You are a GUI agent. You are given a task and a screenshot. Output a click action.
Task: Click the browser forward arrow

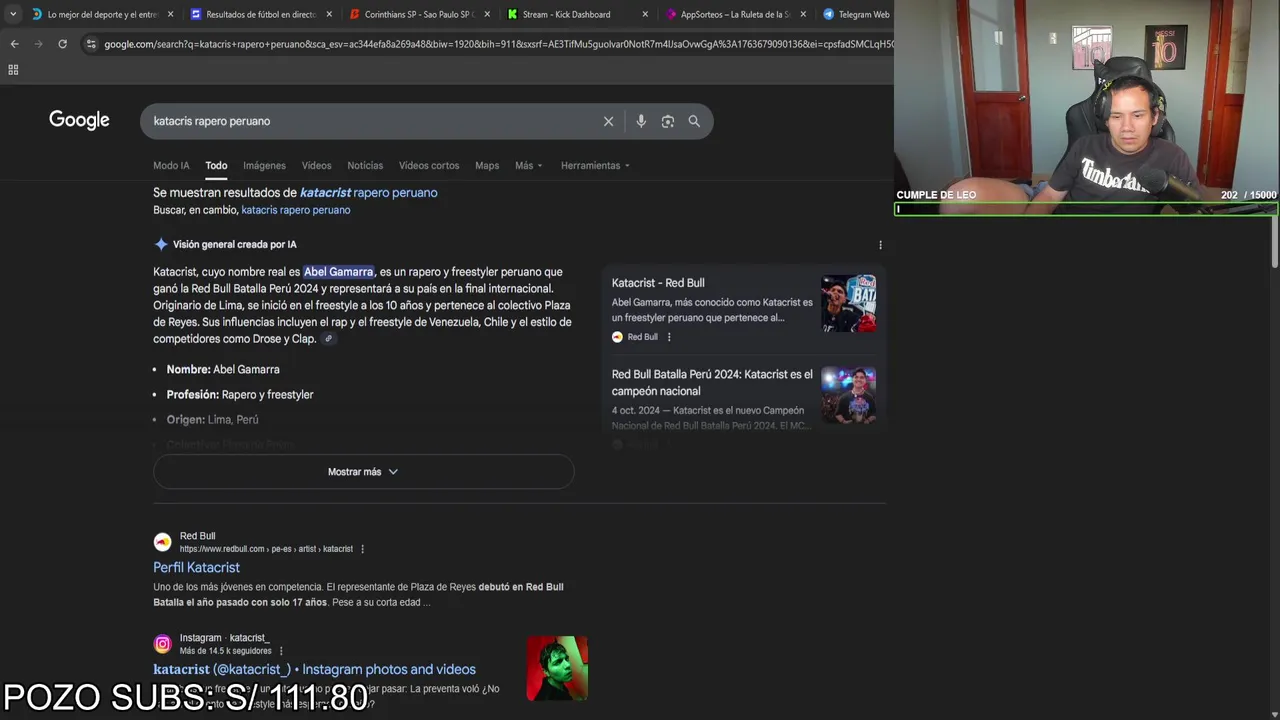38,44
